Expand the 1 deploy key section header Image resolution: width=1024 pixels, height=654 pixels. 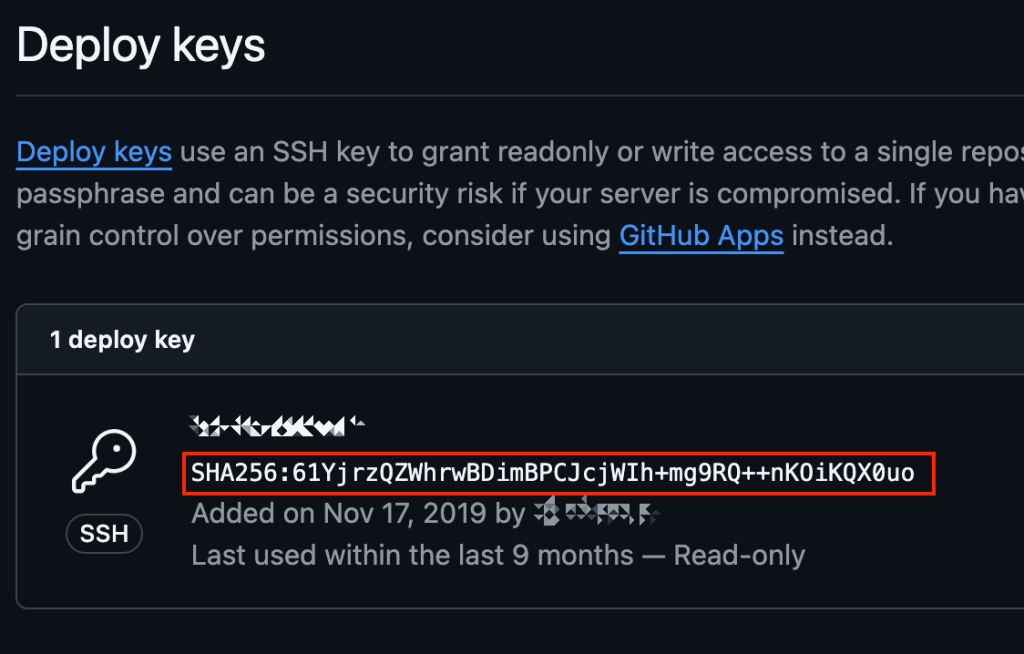click(121, 339)
